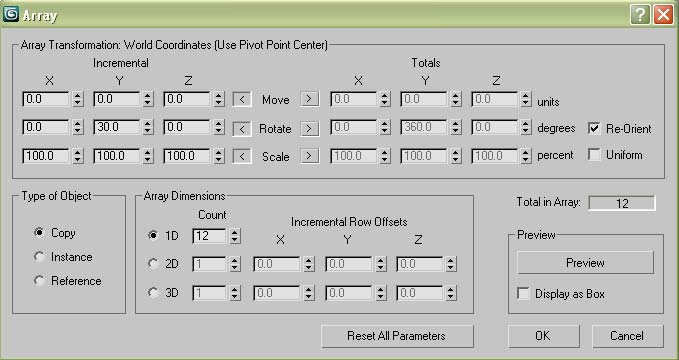679x360 pixels.
Task: Click the Totals Rotate Y field 360.0
Action: pos(424,128)
